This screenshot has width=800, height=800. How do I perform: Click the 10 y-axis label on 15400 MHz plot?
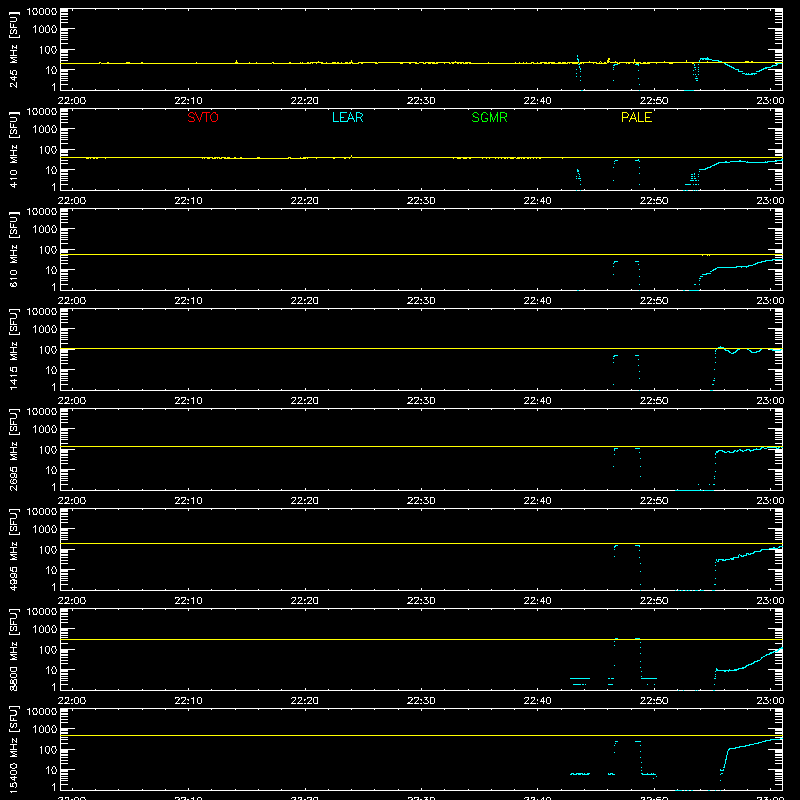(52, 770)
